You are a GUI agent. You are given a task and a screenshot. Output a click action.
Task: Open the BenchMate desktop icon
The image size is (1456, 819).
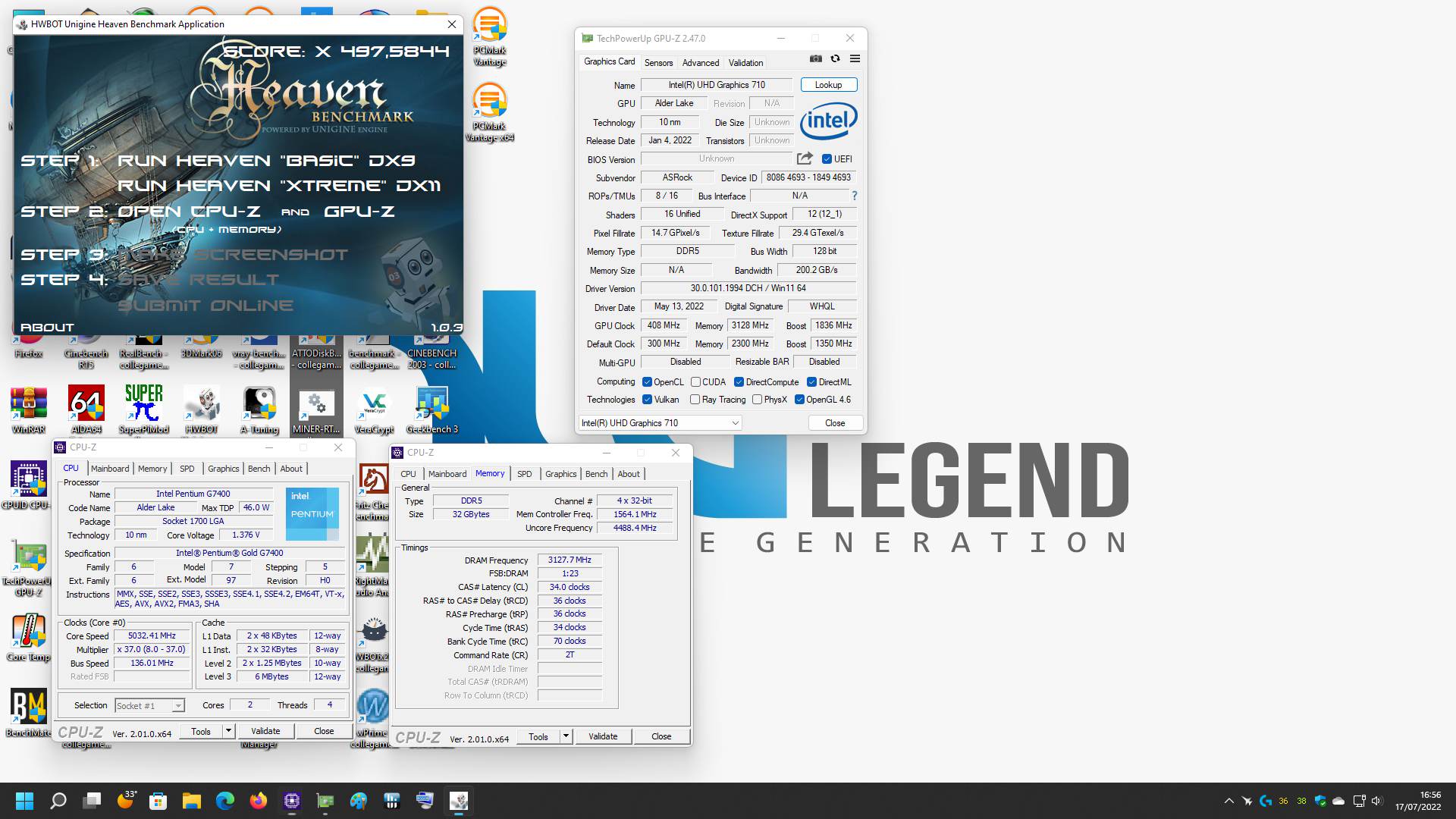[x=29, y=714]
